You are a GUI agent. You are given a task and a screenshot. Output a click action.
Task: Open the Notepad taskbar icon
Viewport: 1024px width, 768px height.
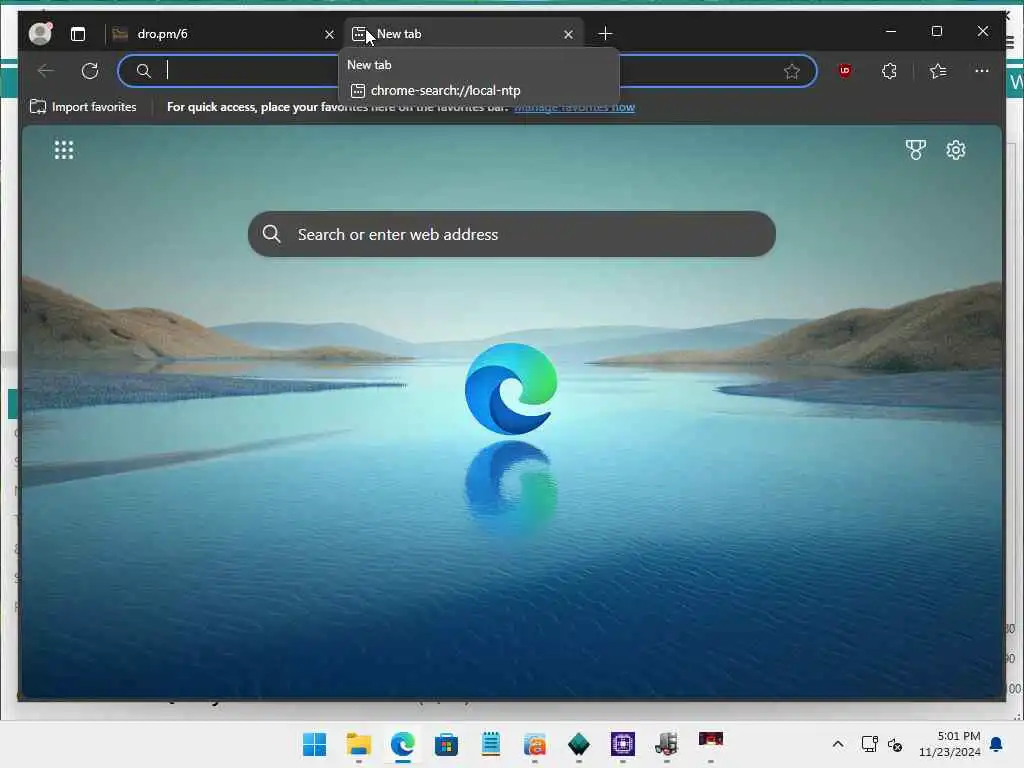click(490, 744)
